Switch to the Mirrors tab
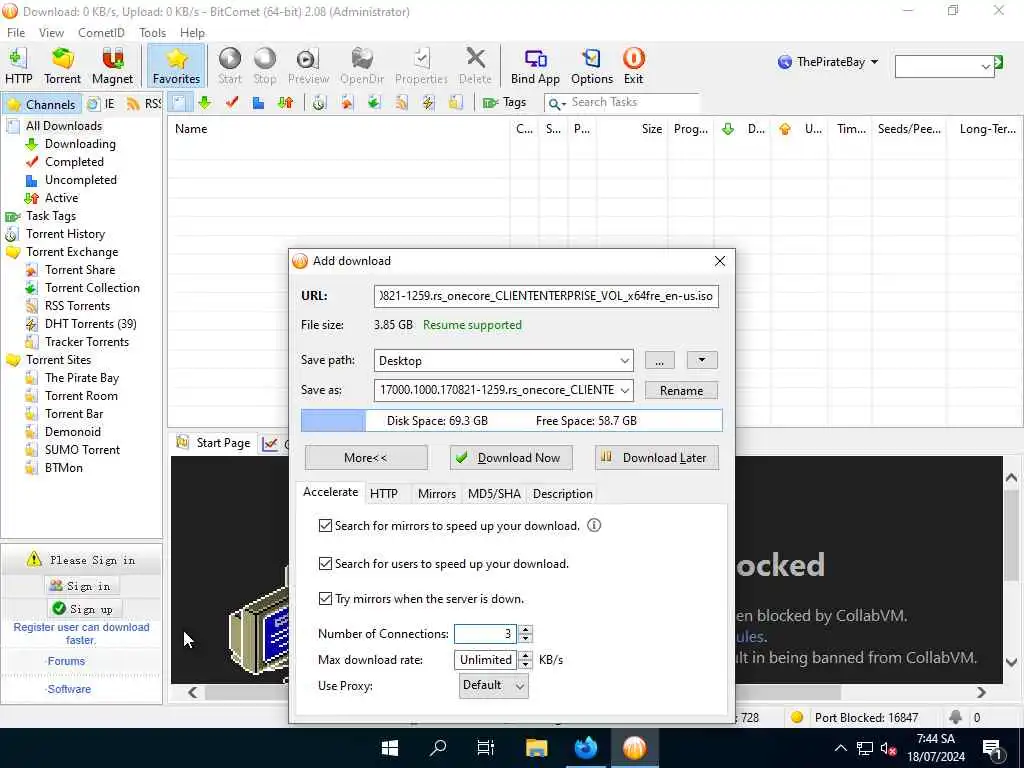The width and height of the screenshot is (1024, 768). click(436, 494)
